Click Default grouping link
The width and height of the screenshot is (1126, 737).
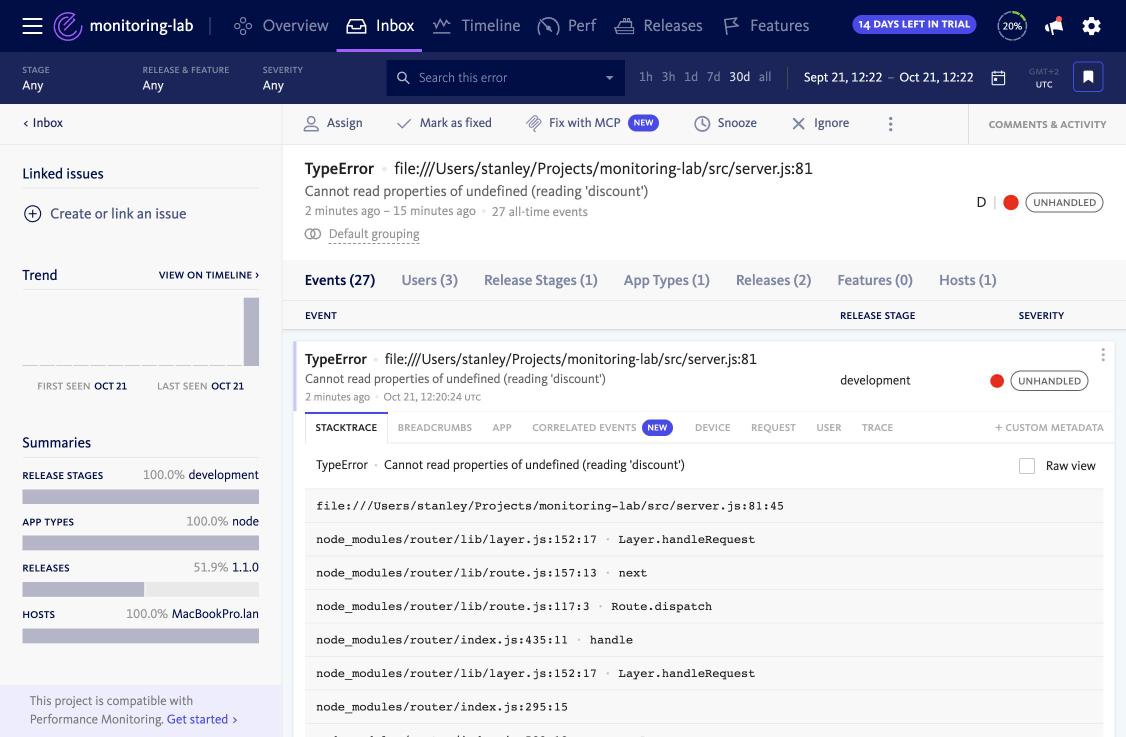tap(374, 234)
